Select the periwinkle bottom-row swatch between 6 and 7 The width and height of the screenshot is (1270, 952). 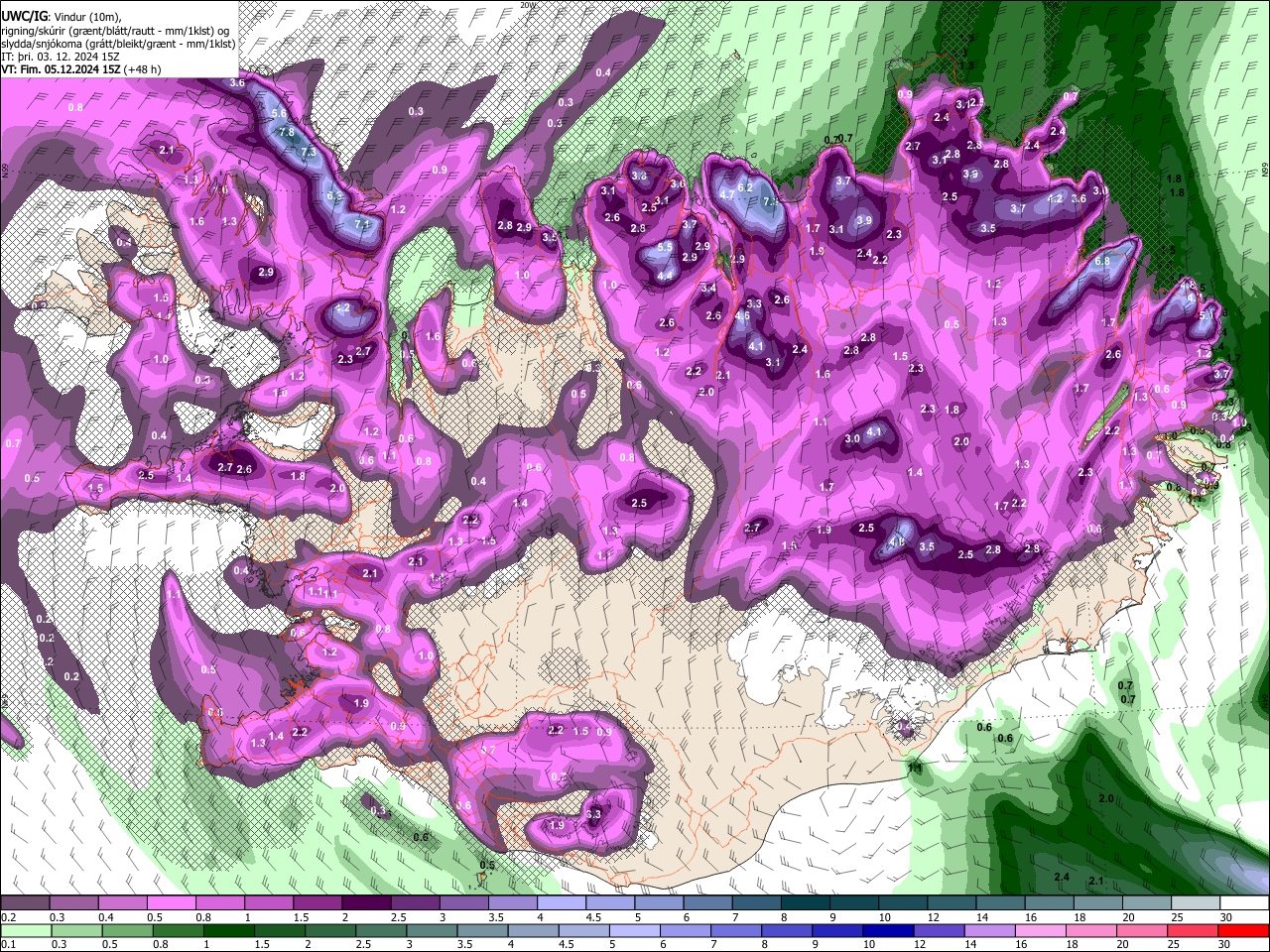[x=684, y=930]
